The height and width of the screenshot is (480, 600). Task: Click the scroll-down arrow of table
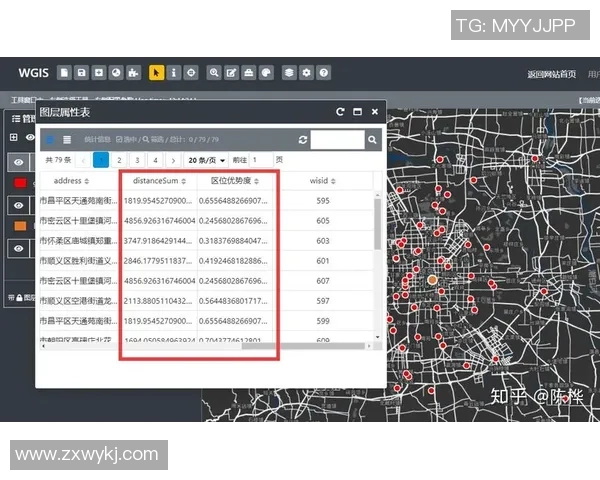378,337
